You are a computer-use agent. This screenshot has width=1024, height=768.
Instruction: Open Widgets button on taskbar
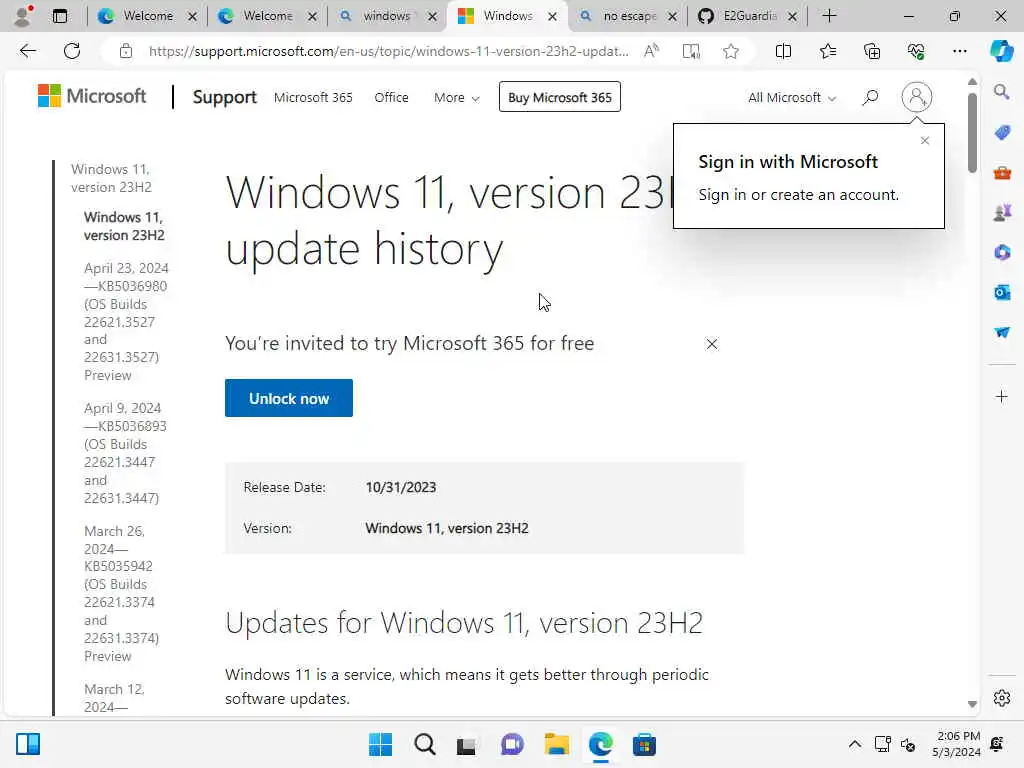click(x=27, y=744)
